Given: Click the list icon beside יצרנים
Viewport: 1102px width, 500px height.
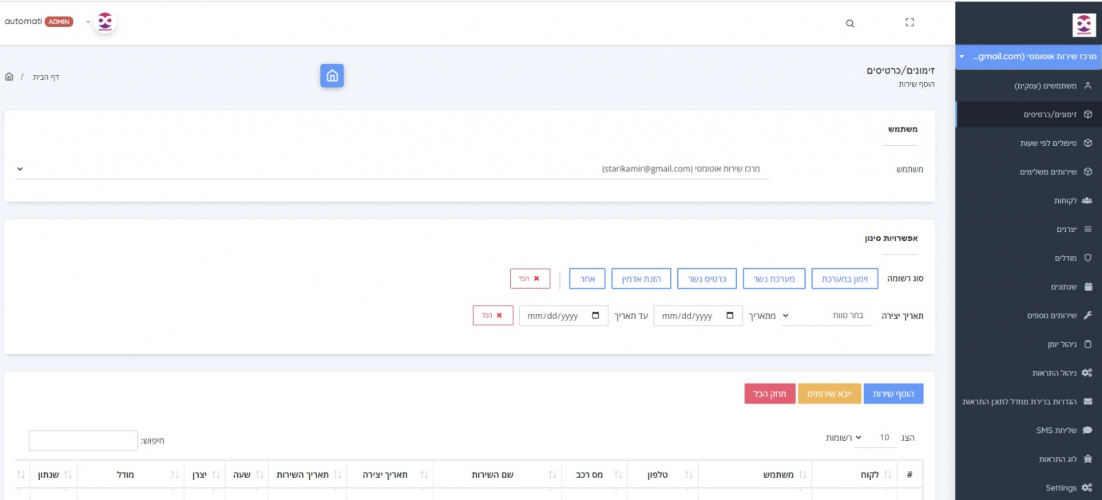Looking at the screenshot, I should pos(1088,229).
